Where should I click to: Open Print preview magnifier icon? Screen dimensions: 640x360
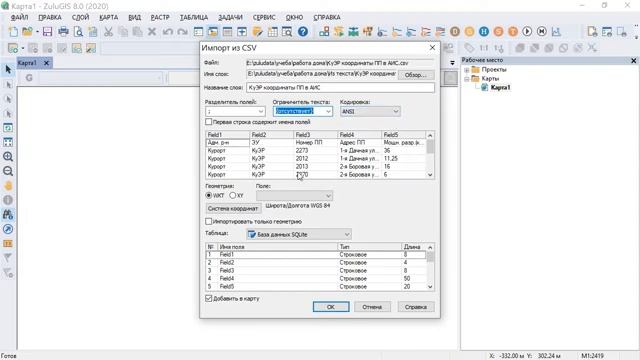tap(78, 31)
